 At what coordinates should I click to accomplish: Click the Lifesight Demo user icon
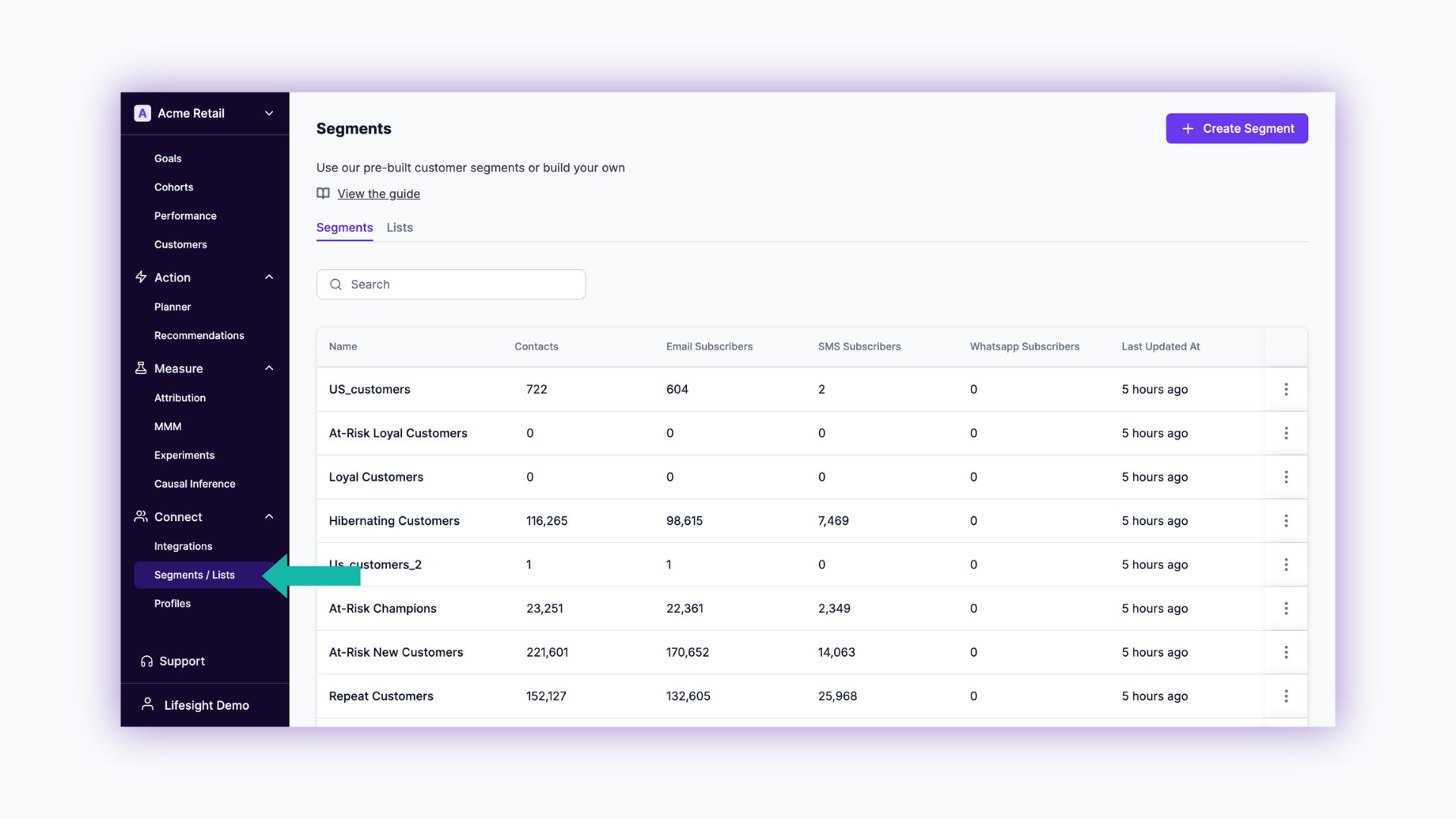pos(148,704)
